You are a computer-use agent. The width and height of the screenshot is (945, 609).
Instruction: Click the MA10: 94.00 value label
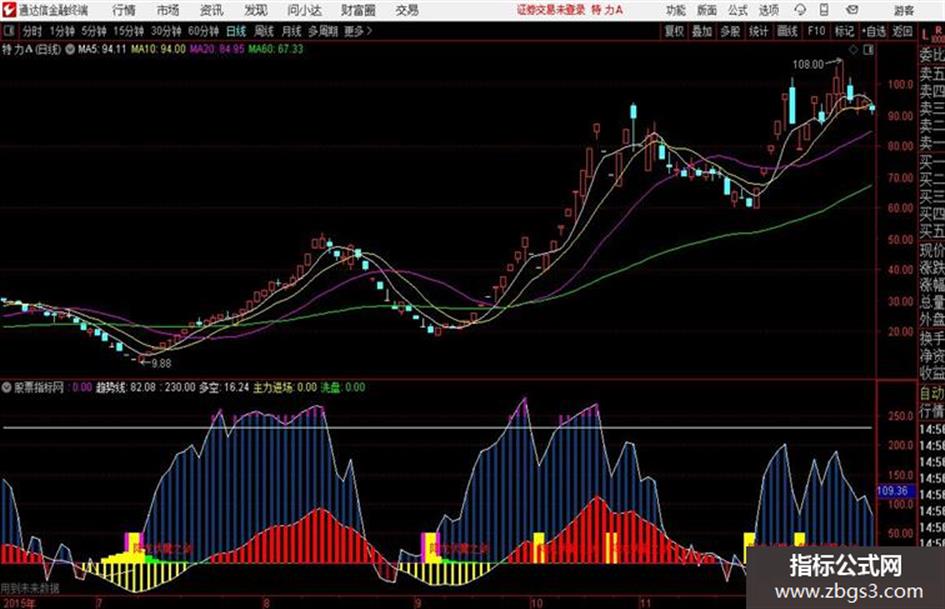159,49
